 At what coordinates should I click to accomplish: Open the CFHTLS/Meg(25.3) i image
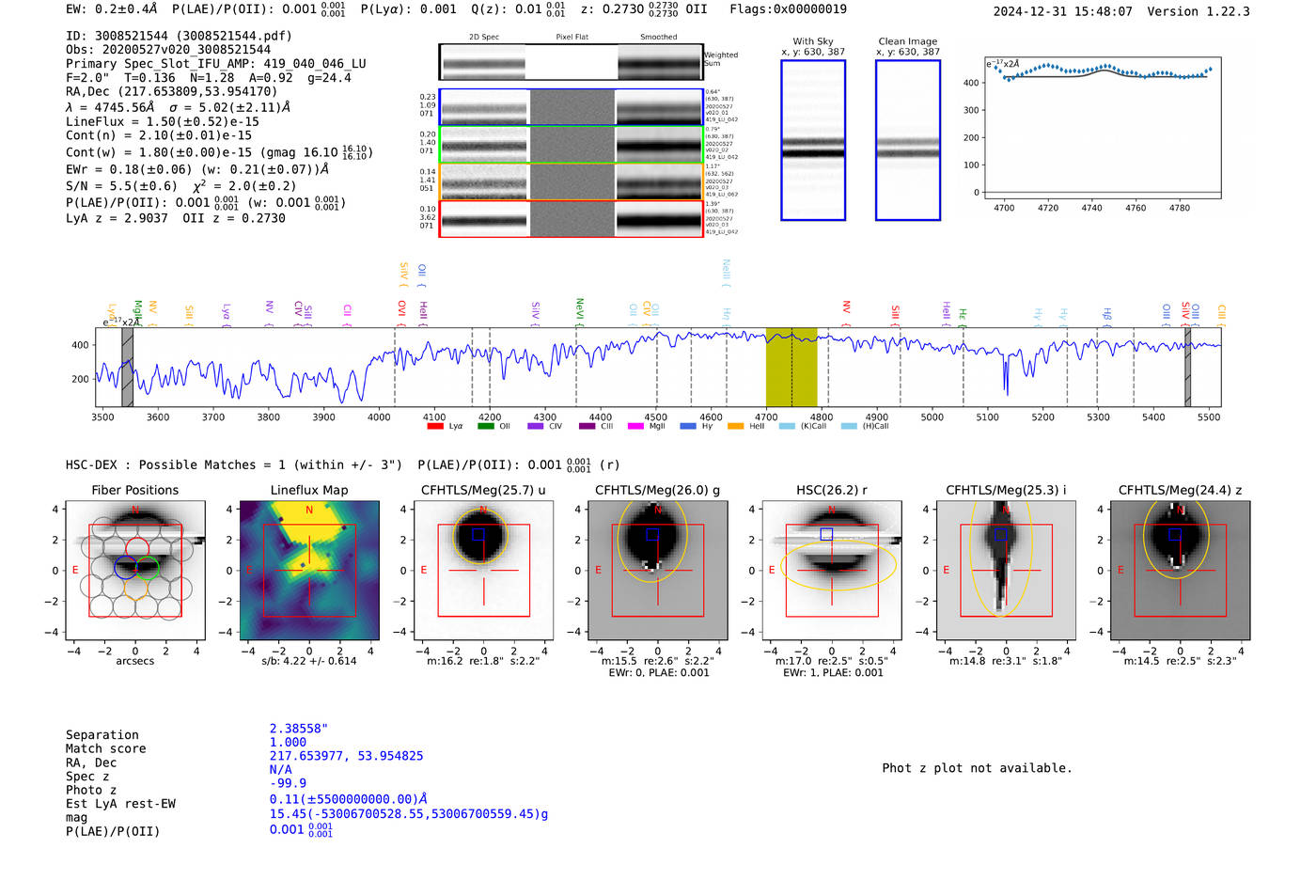coord(1006,571)
